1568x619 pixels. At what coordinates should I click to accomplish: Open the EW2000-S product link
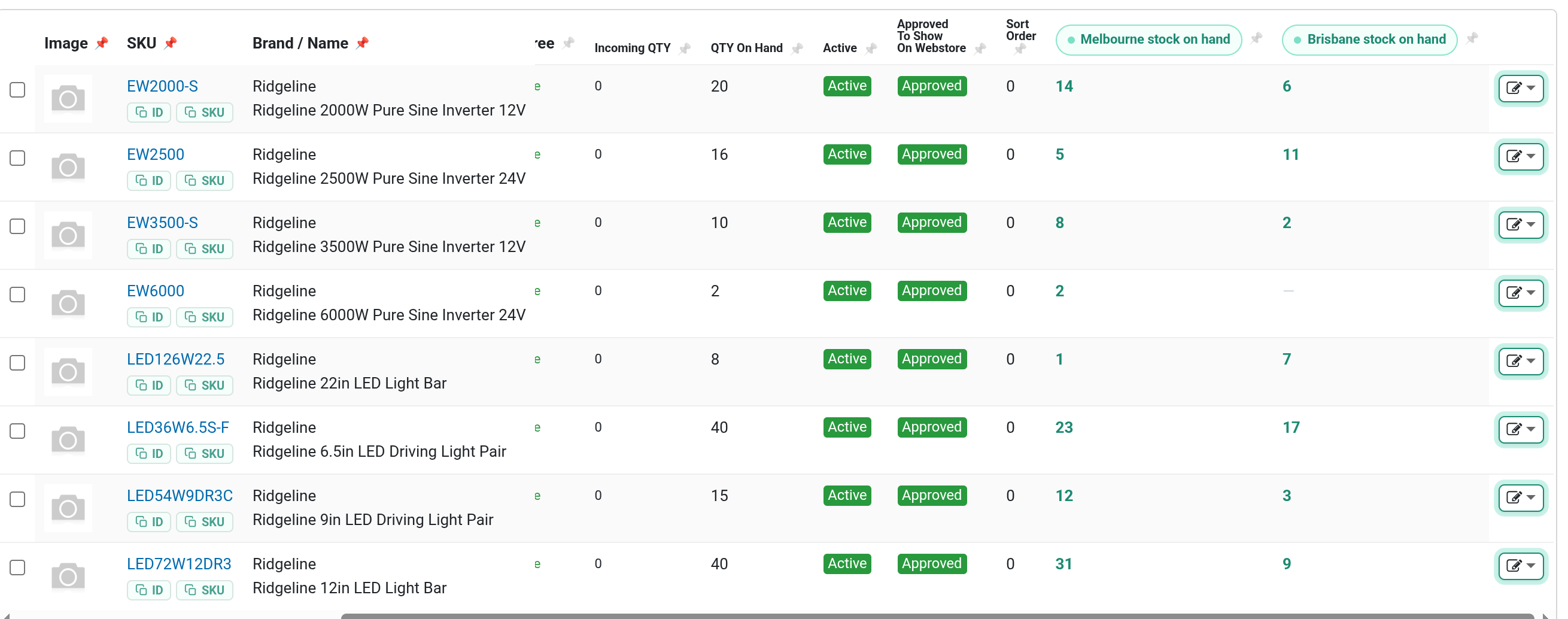click(163, 86)
